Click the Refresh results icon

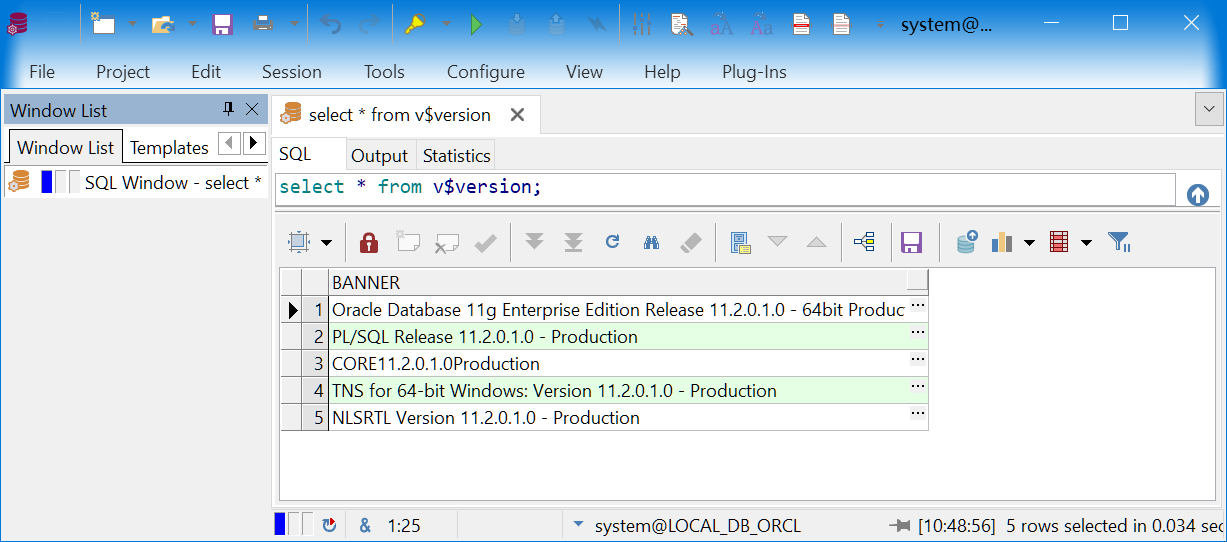[x=612, y=242]
